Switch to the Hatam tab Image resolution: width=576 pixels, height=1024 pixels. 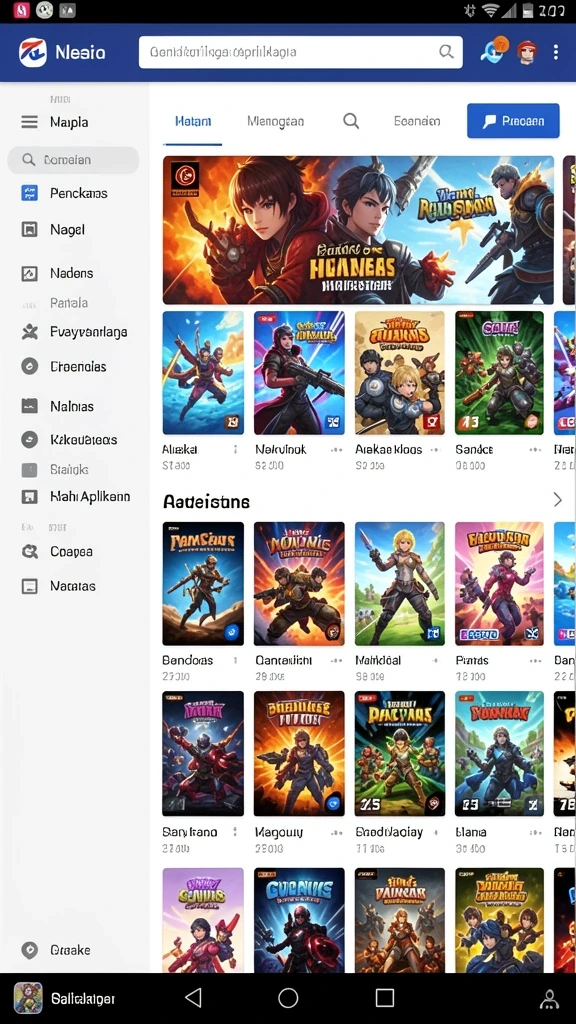coord(193,121)
